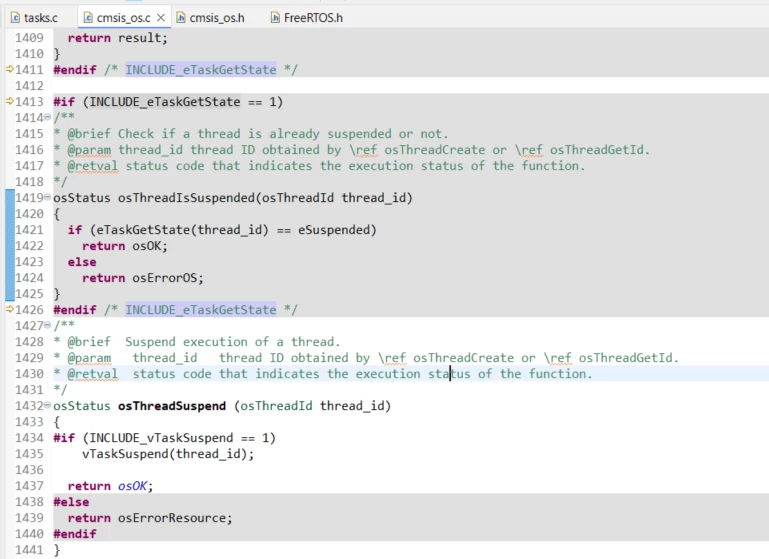
Task: Switch to the FreeRTOS.h tab
Action: (313, 18)
